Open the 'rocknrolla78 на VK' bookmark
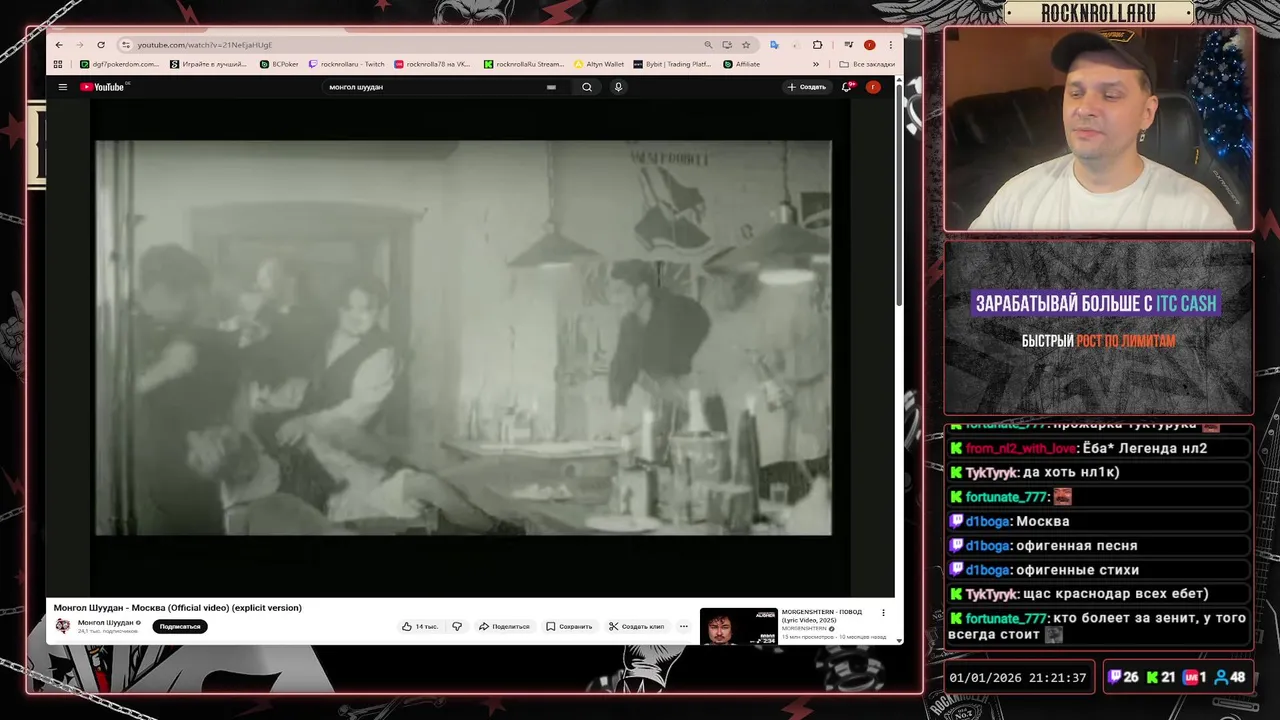Viewport: 1280px width, 720px height. coord(432,64)
